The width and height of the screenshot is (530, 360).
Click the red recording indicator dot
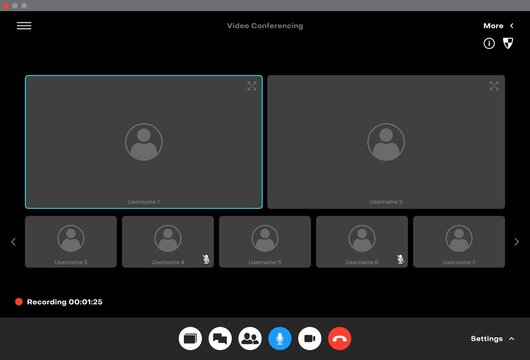coord(19,302)
